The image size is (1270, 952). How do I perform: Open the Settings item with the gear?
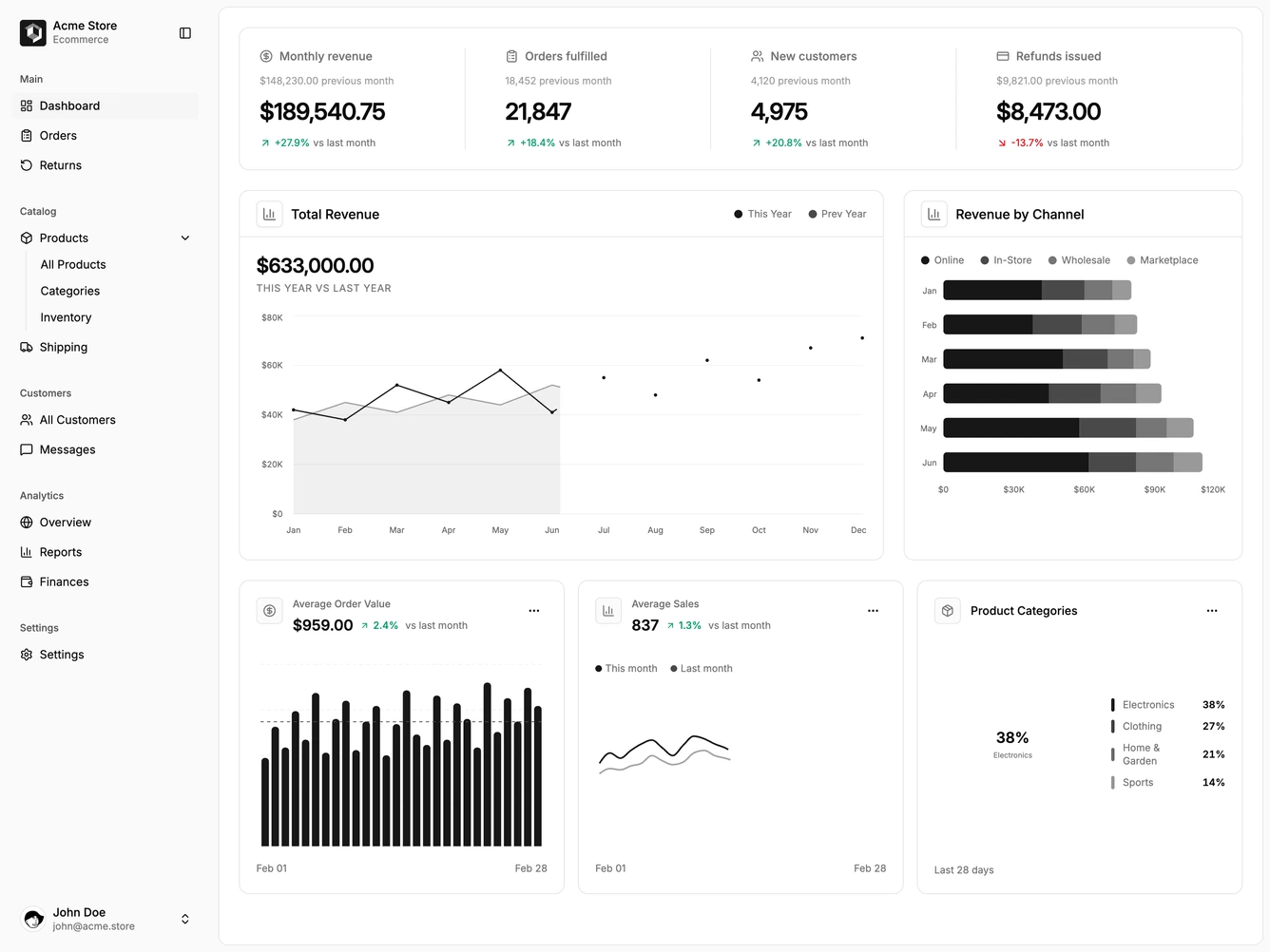106,655
